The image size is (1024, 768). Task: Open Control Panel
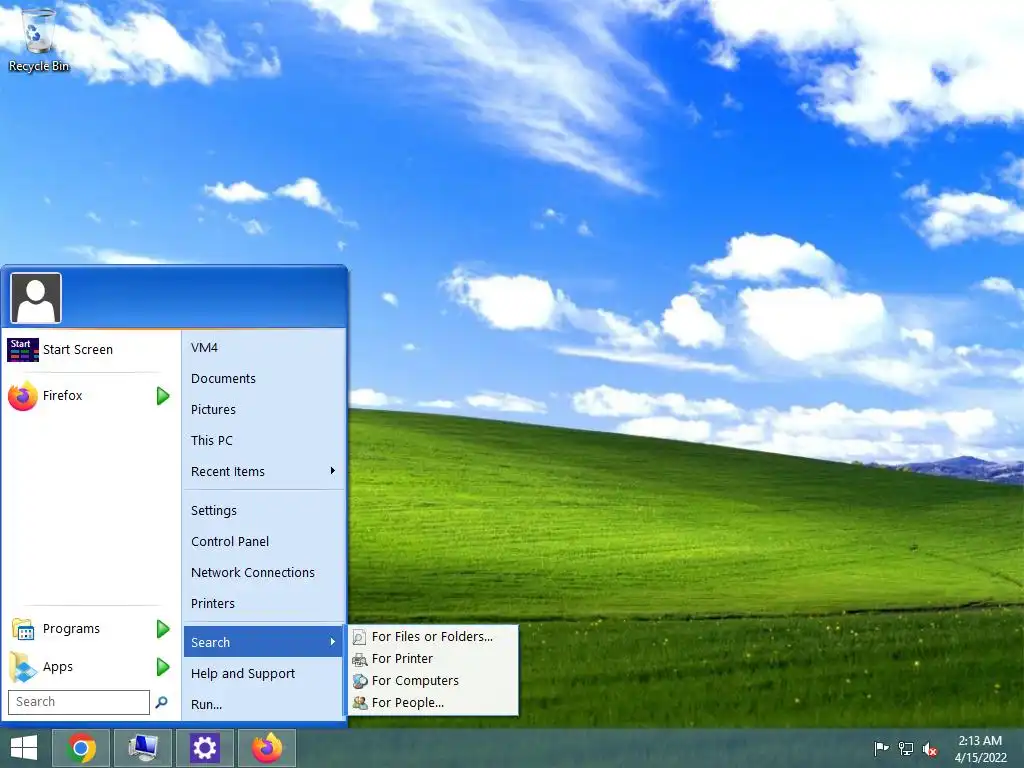263,541
